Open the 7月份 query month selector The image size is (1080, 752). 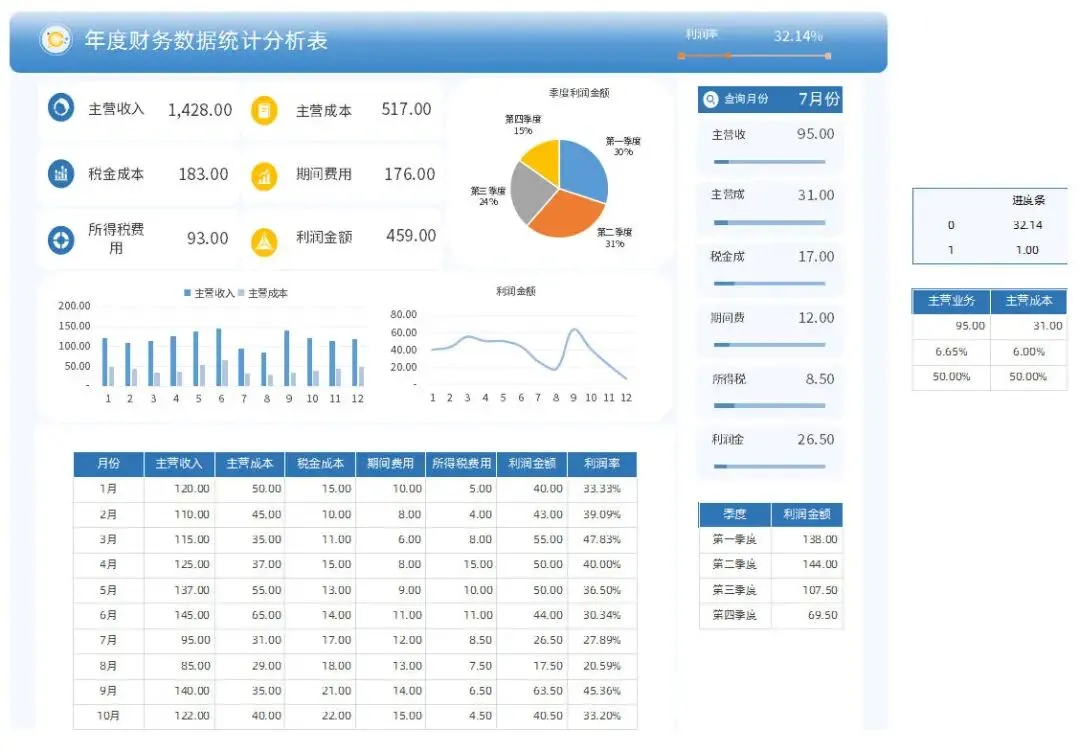pyautogui.click(x=819, y=99)
